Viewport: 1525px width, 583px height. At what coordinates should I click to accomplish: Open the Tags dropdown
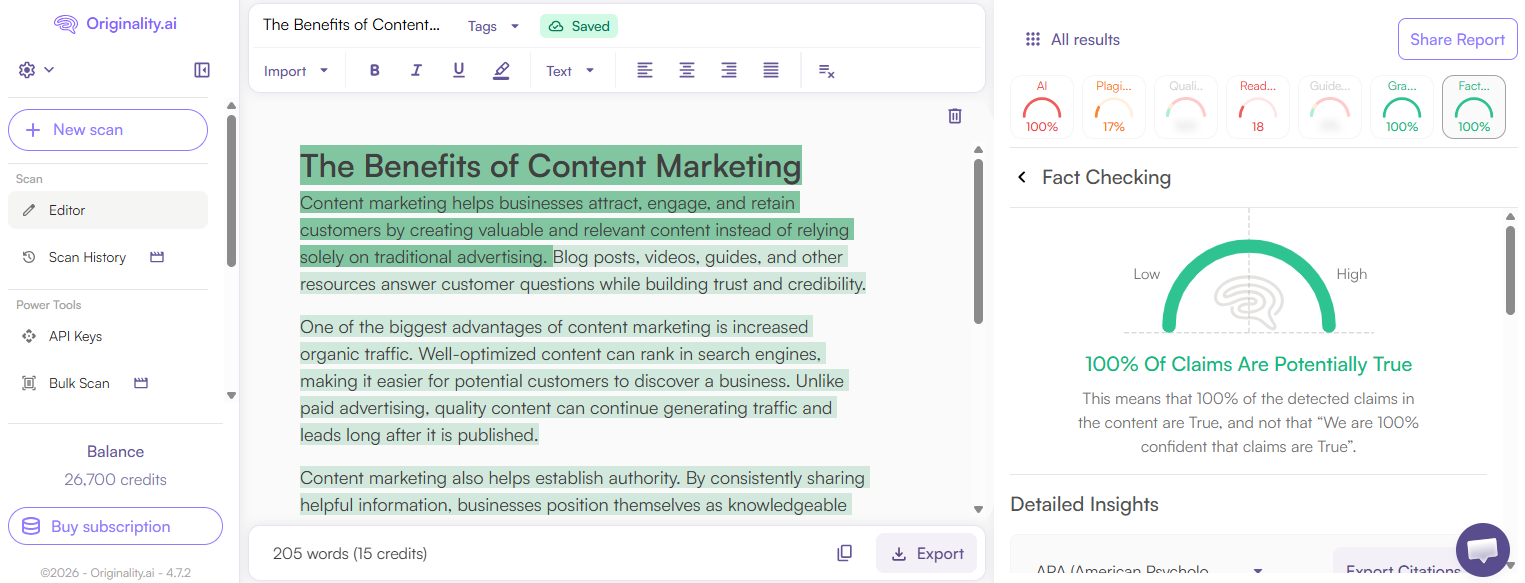(494, 26)
